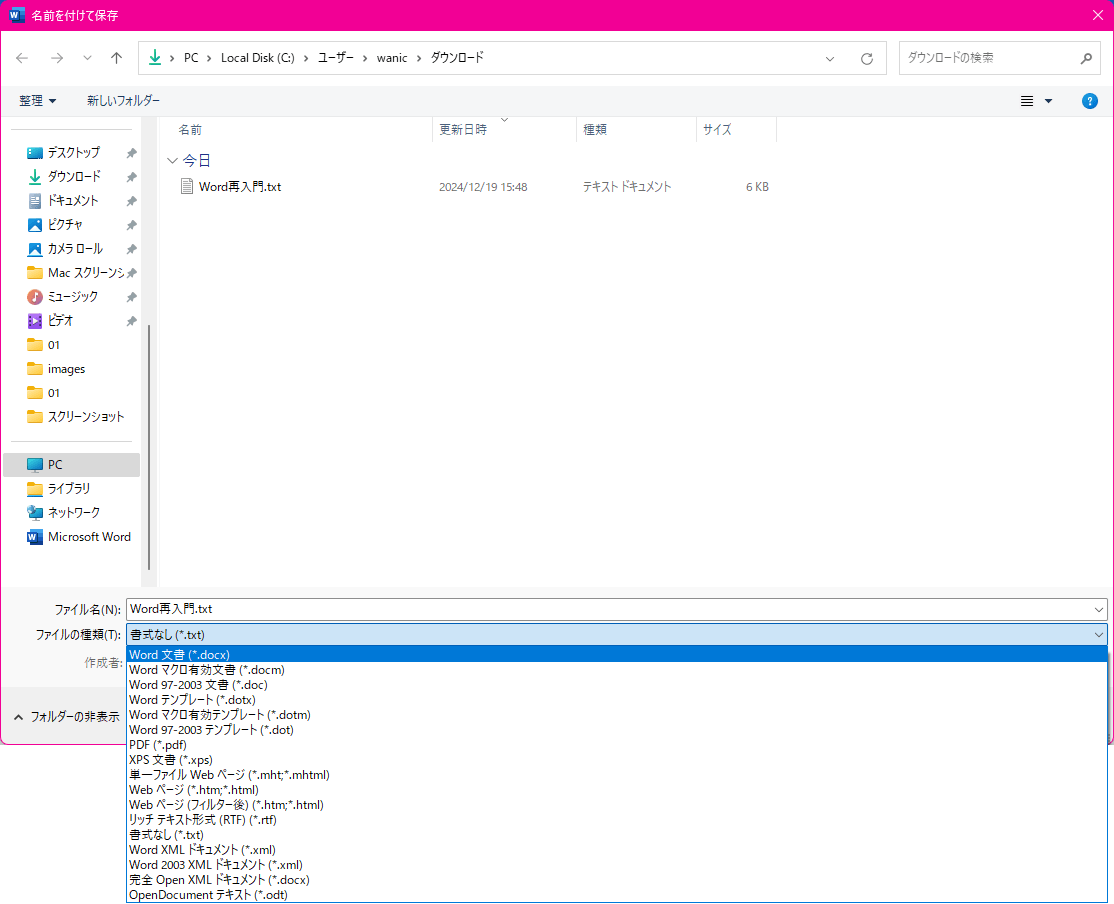The width and height of the screenshot is (1114, 904).
Task: Go forward with the right arrow
Action: click(x=57, y=58)
